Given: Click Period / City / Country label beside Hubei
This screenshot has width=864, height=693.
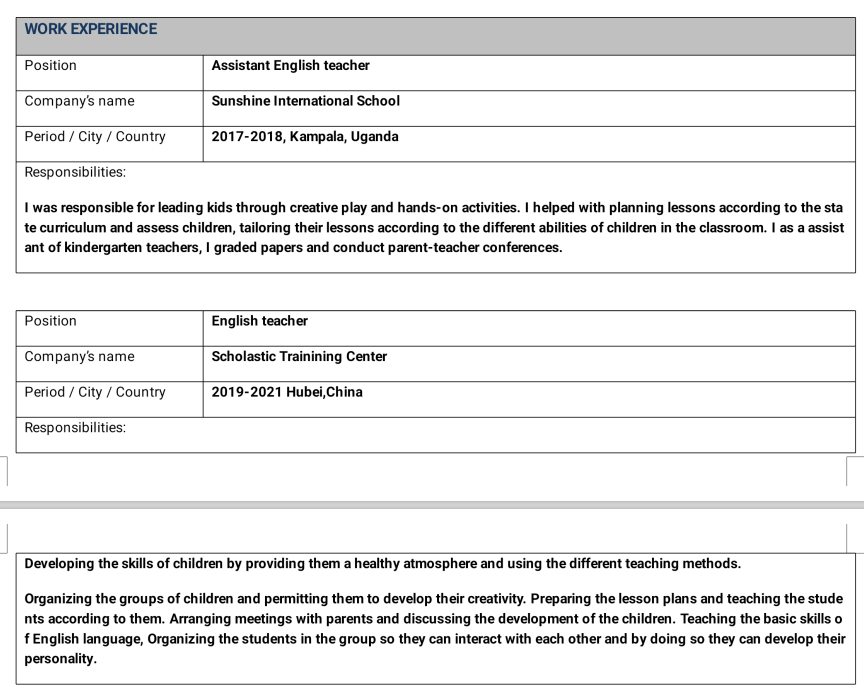Looking at the screenshot, I should click(95, 392).
